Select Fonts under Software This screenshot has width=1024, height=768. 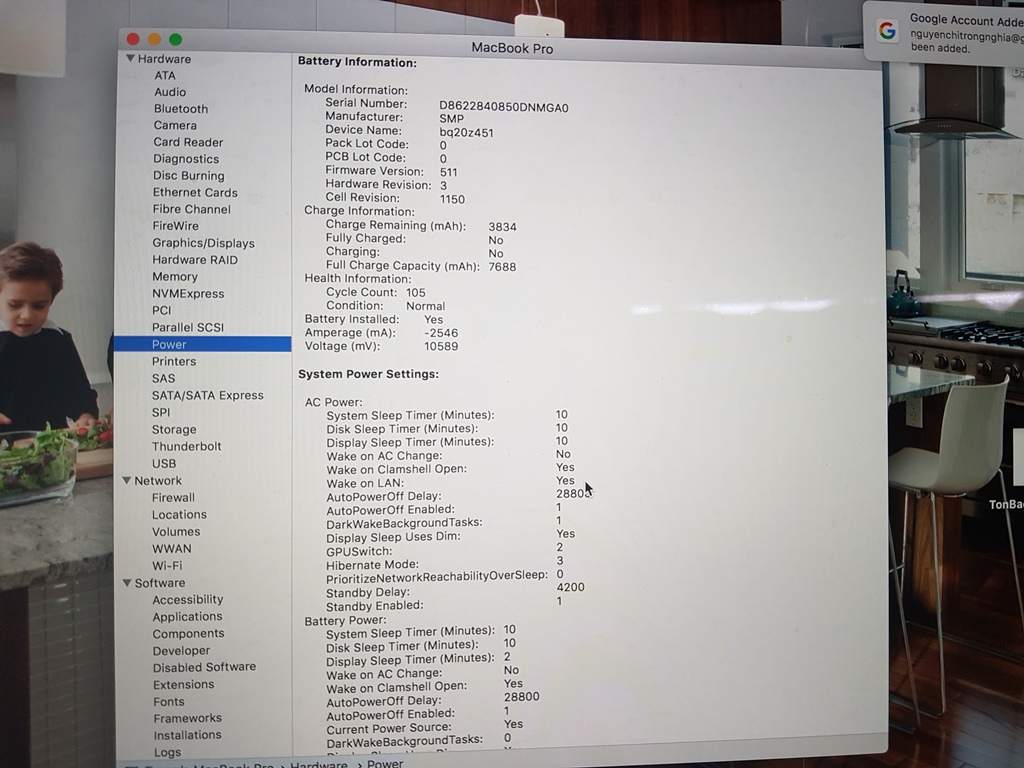[168, 701]
